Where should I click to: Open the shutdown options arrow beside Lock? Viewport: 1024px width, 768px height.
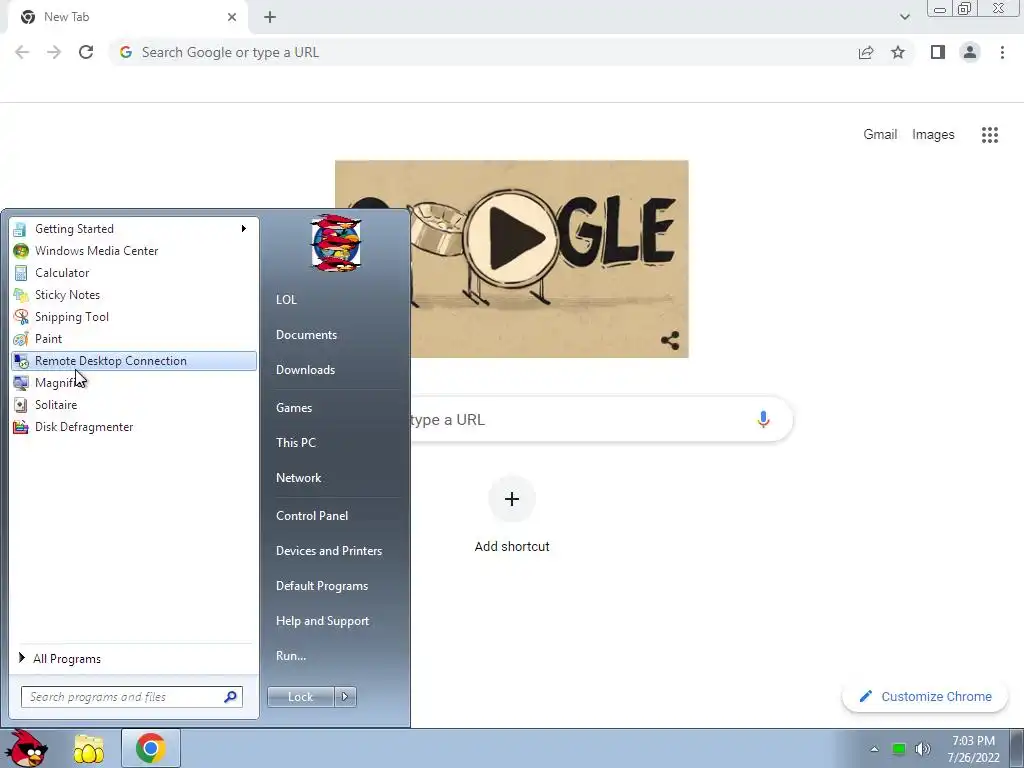pyautogui.click(x=345, y=697)
